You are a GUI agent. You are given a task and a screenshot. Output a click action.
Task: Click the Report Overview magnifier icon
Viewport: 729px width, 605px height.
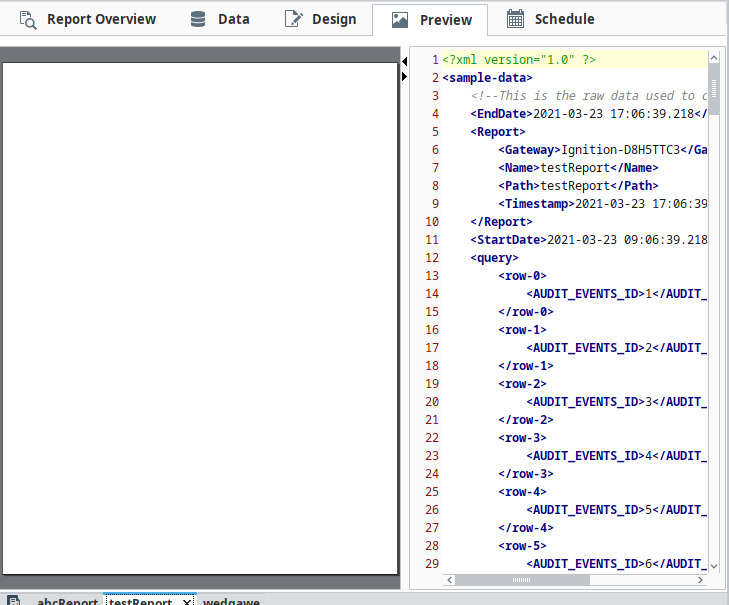click(28, 20)
